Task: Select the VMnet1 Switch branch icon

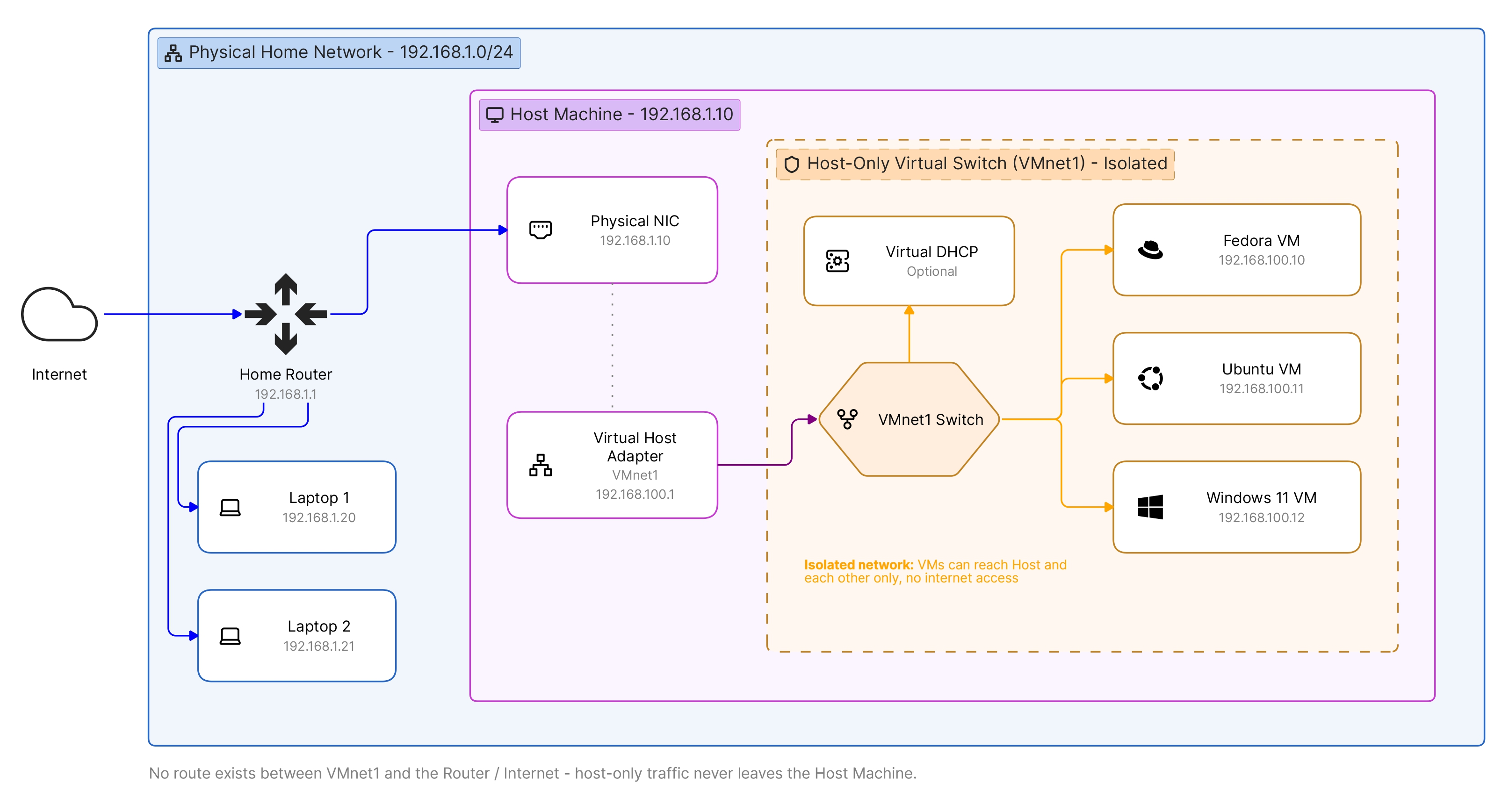Action: click(847, 418)
